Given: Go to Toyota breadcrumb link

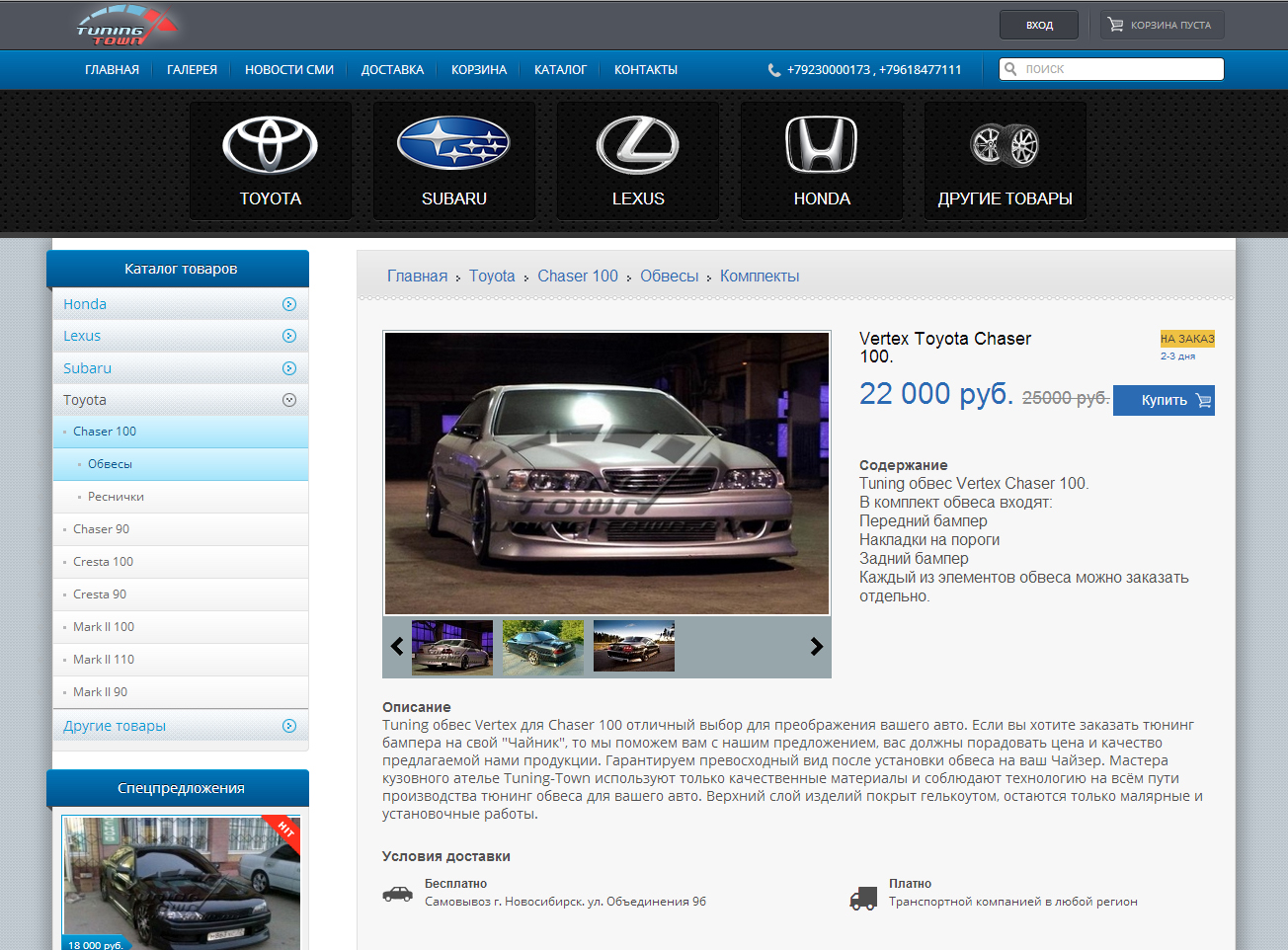Looking at the screenshot, I should [492, 277].
